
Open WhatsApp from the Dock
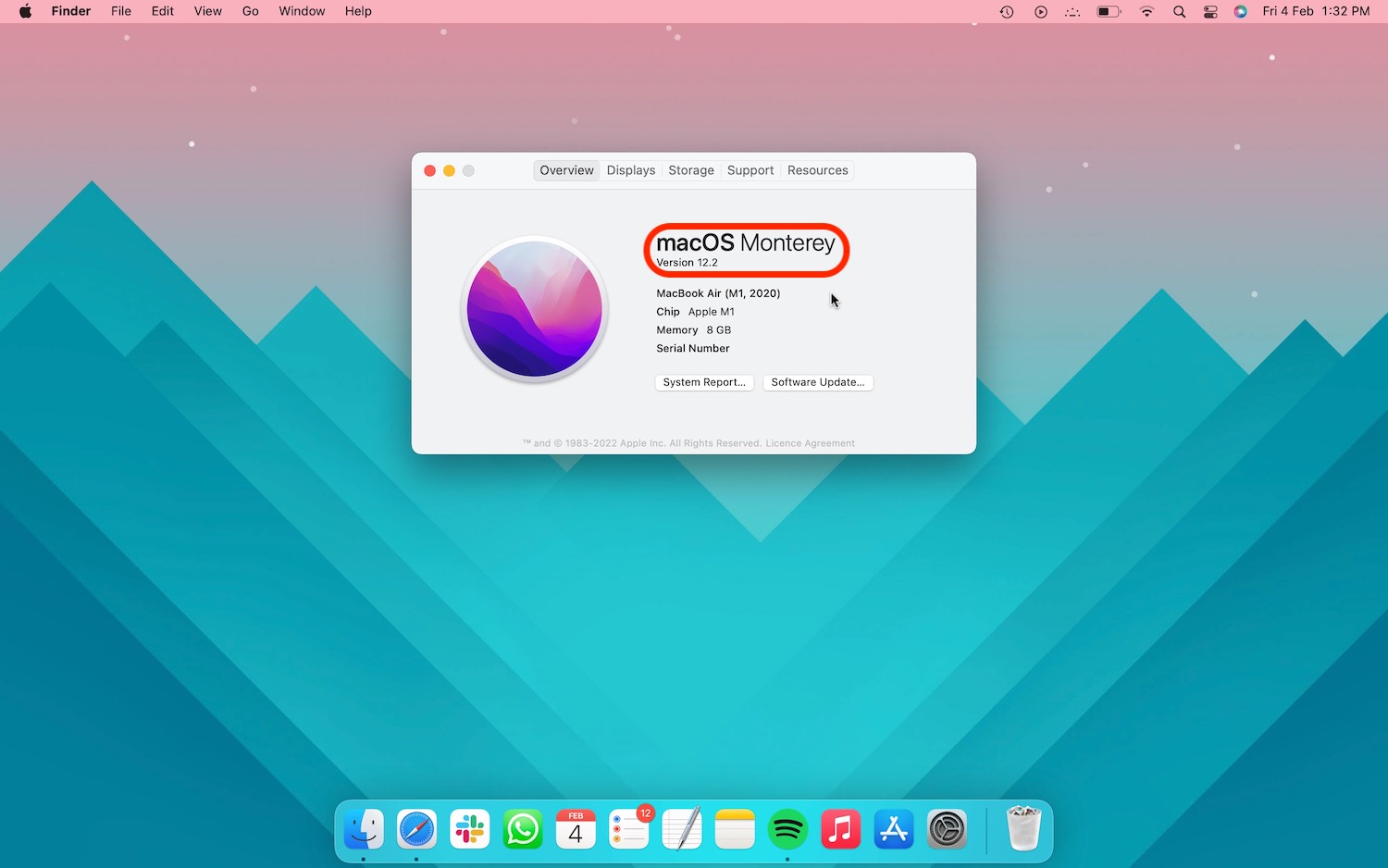523,828
